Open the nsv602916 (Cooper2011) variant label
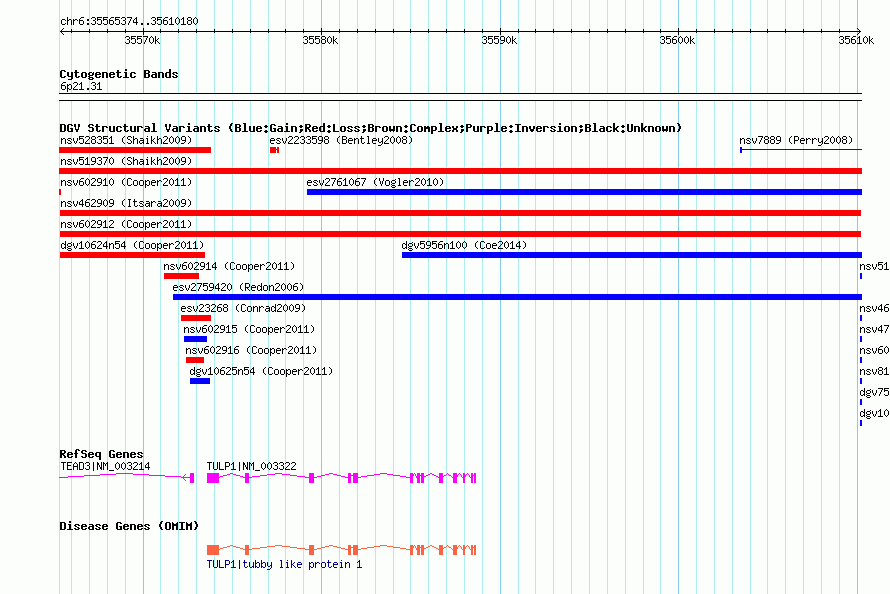This screenshot has width=890, height=594. coord(251,350)
